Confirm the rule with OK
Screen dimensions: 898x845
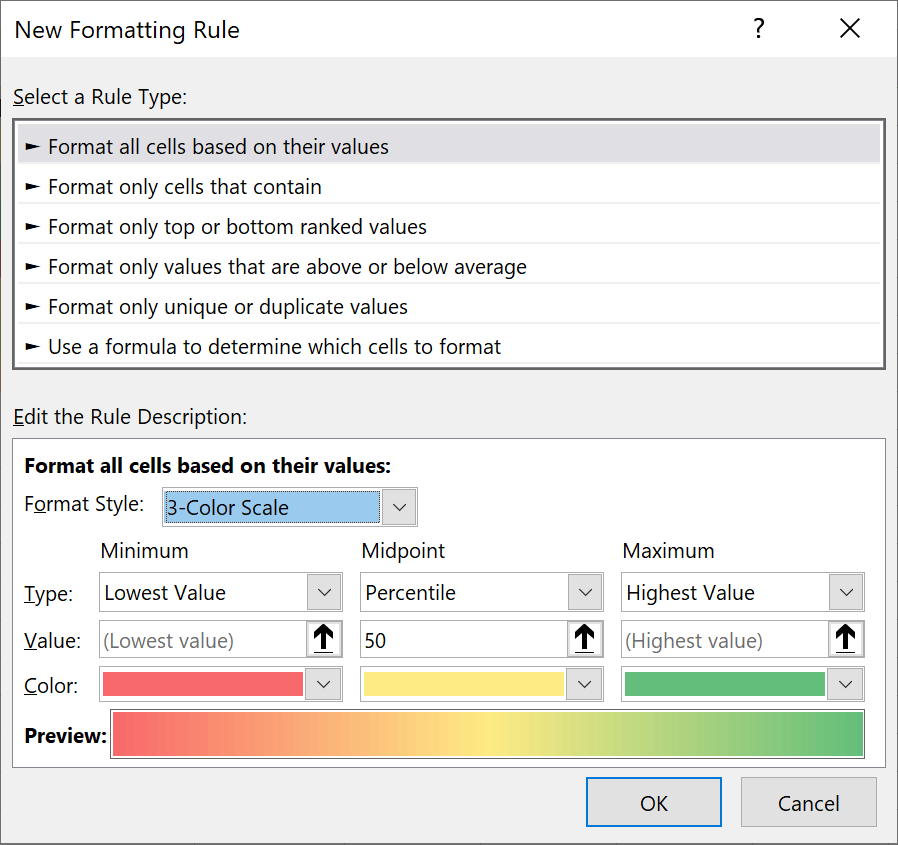[x=653, y=801]
